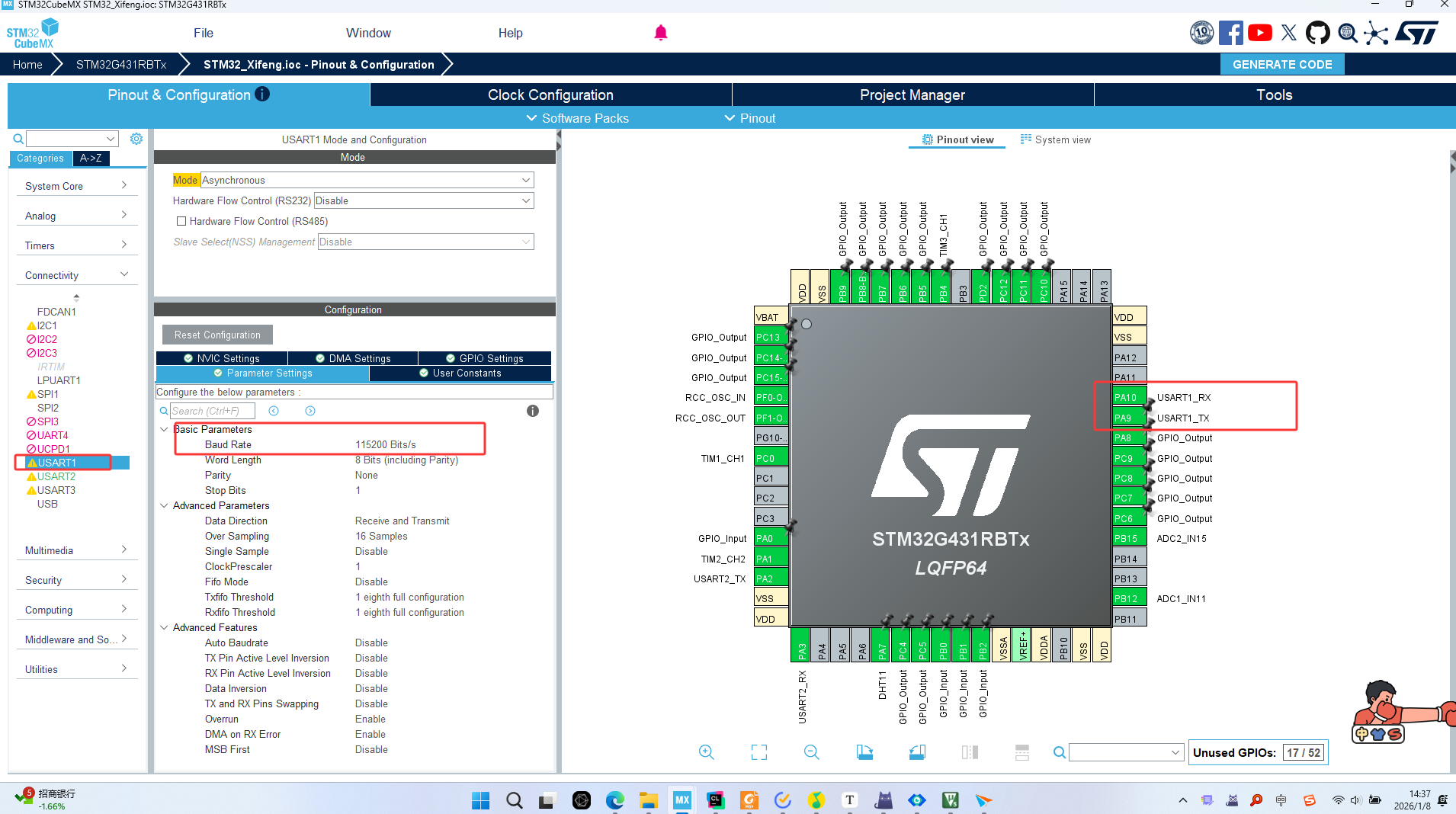This screenshot has height=814, width=1456.
Task: Switch to Tools tab
Action: coord(1275,95)
